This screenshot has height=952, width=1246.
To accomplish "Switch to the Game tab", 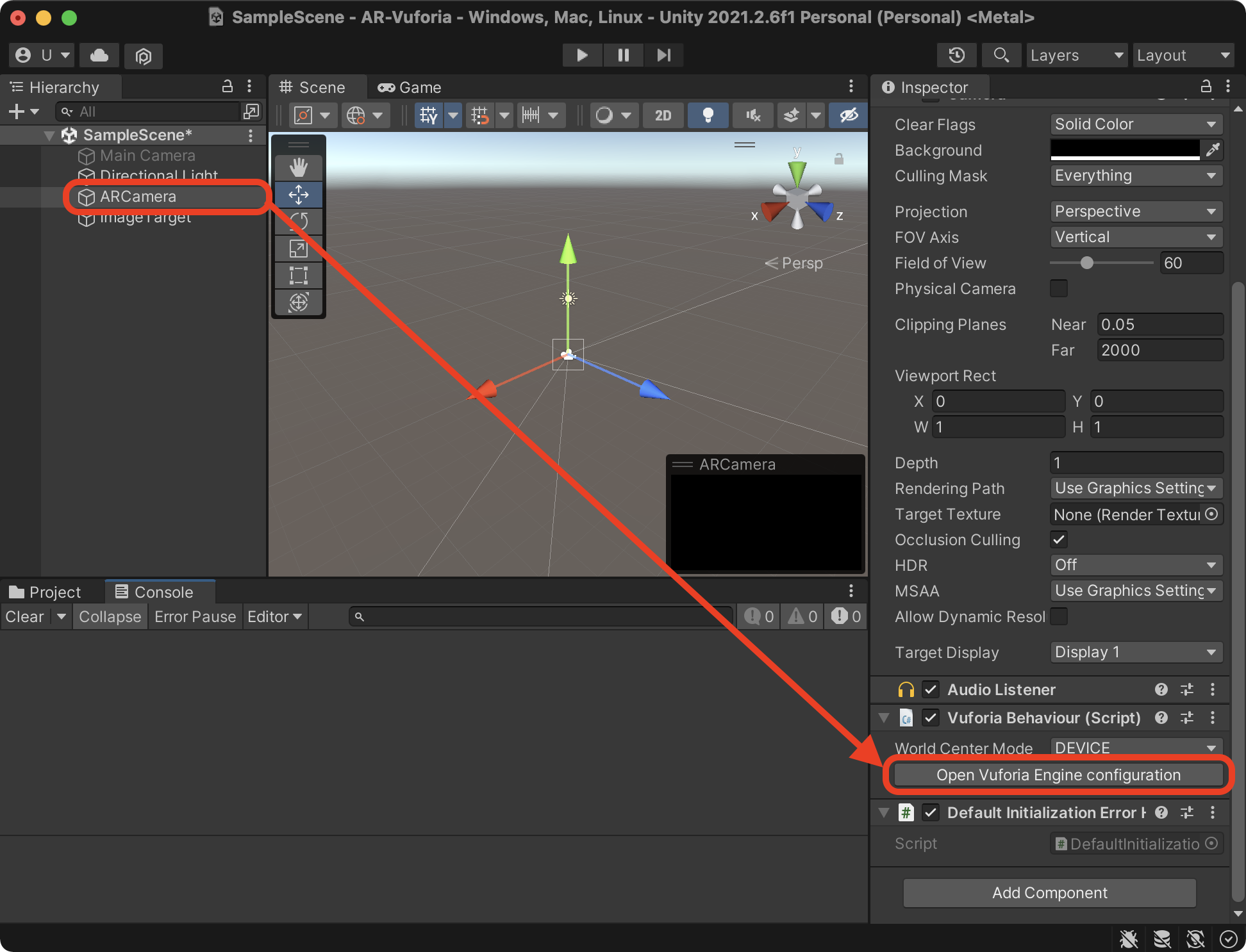I will tap(410, 87).
